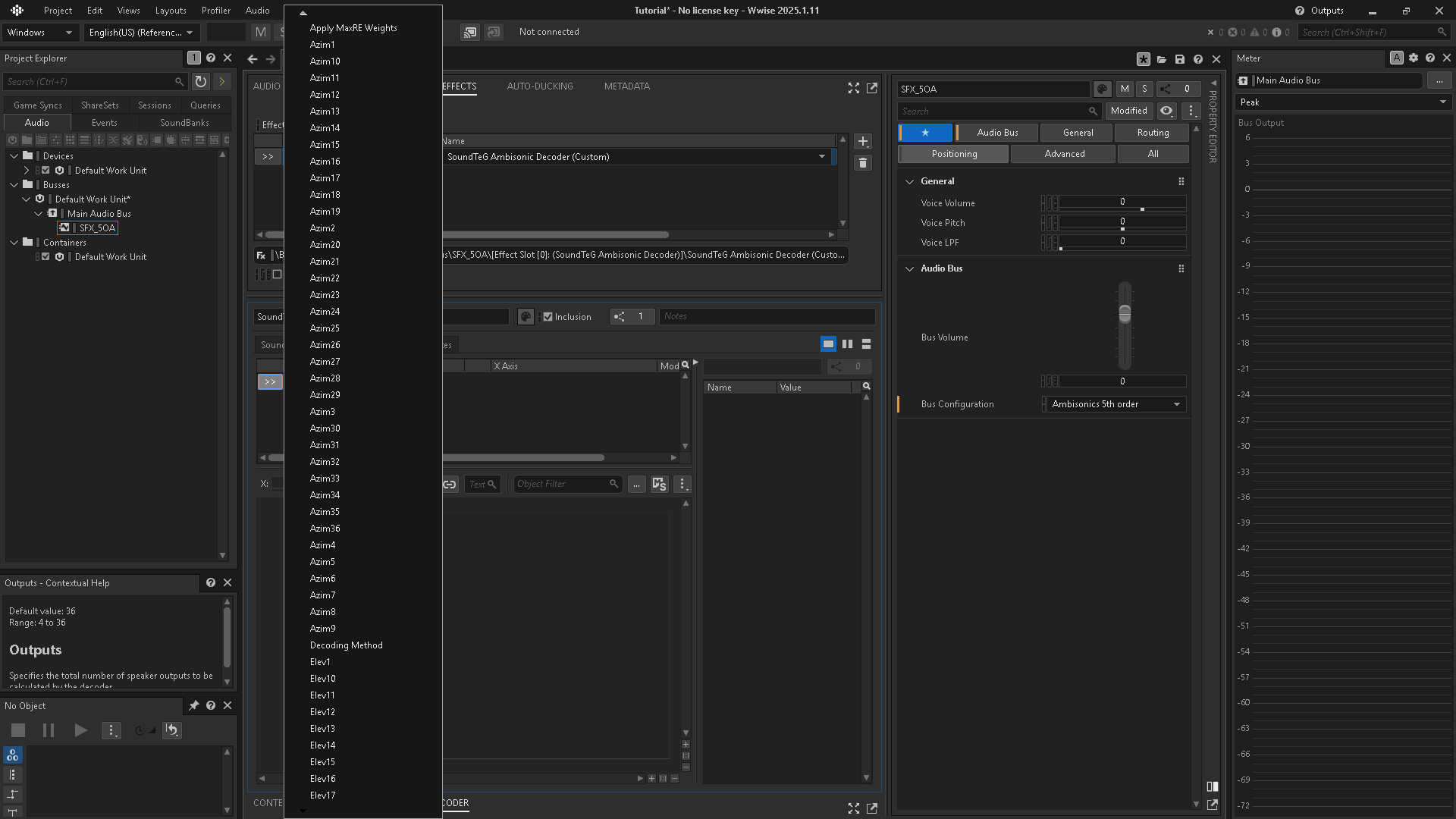The width and height of the screenshot is (1456, 819).
Task: Click the back navigation arrow
Action: tap(253, 58)
